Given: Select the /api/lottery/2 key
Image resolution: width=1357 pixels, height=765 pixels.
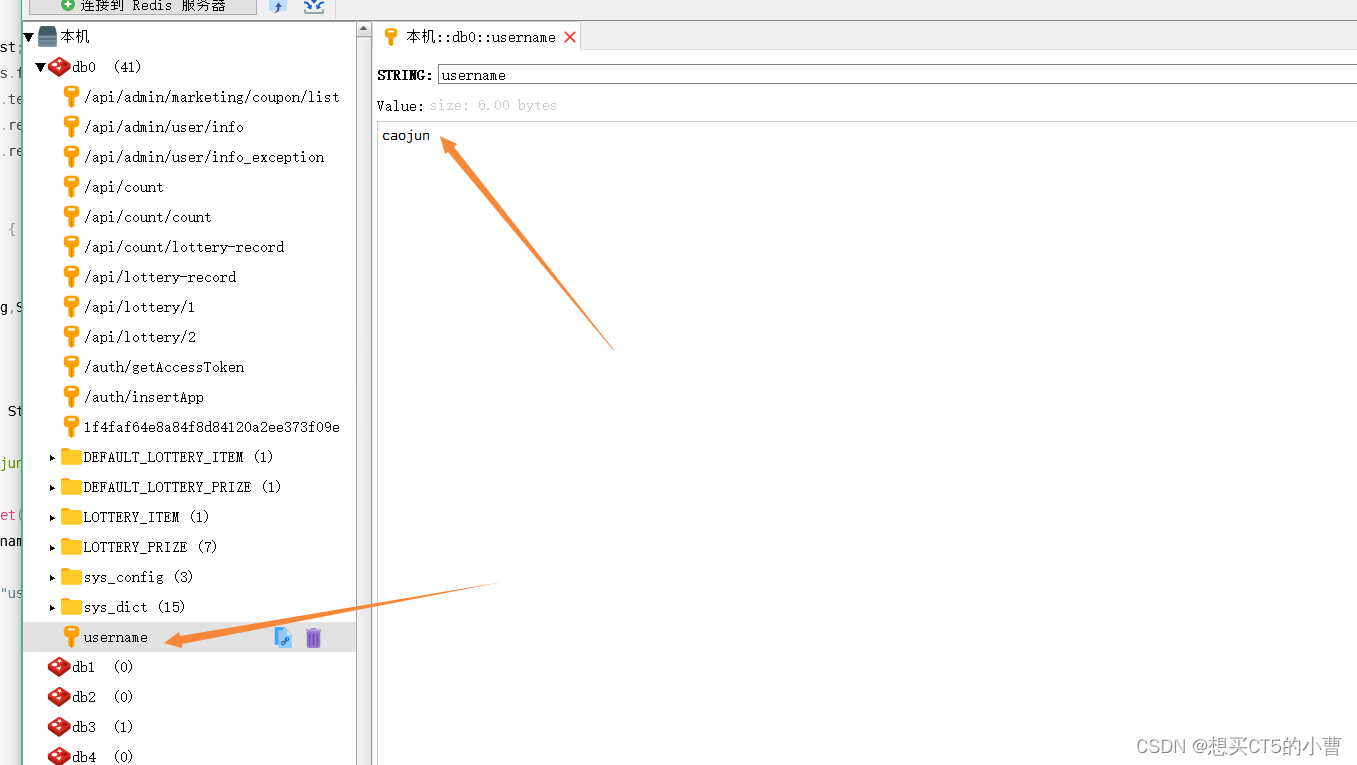Looking at the screenshot, I should point(139,337).
